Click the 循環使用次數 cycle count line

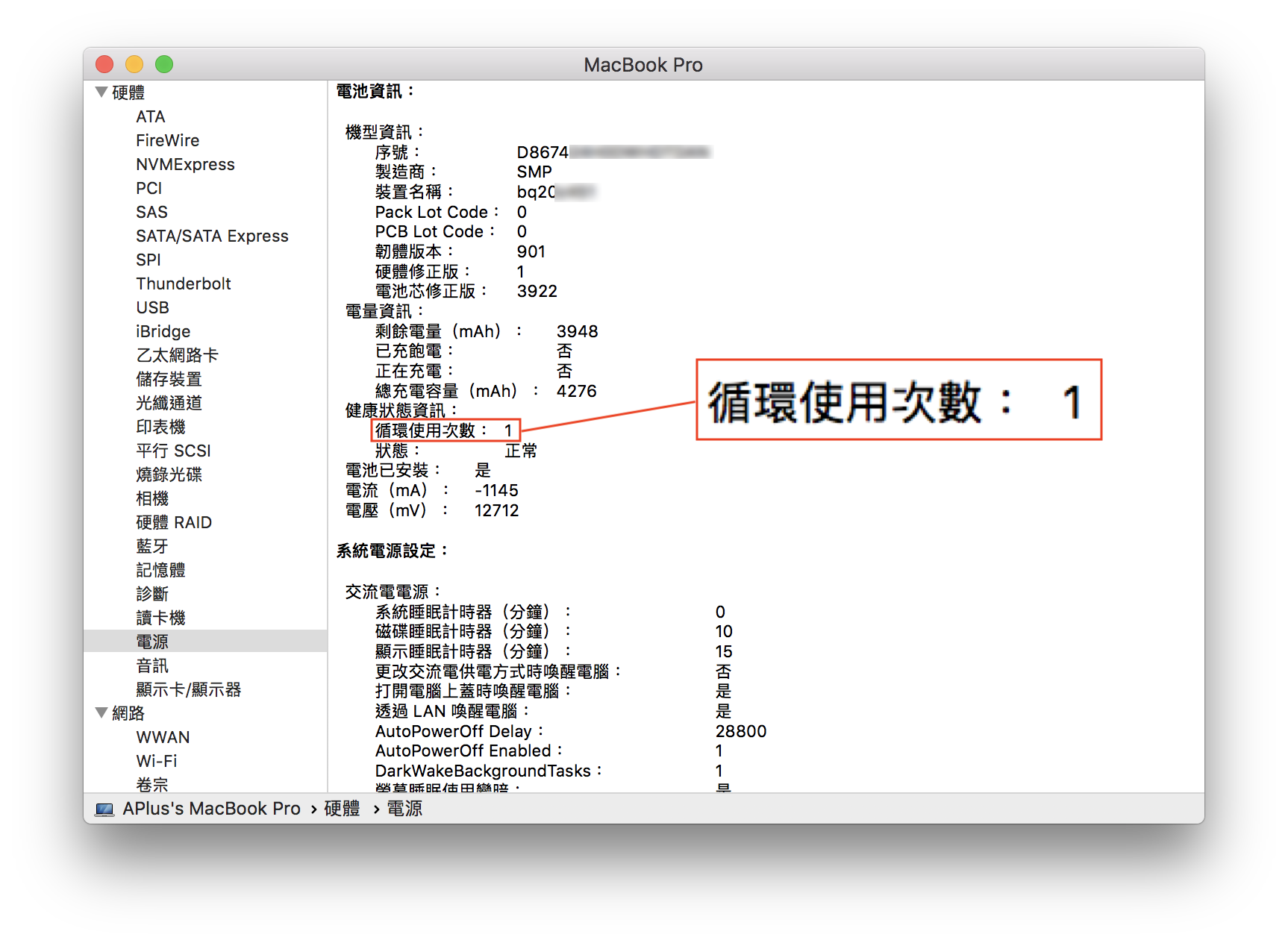[x=444, y=430]
